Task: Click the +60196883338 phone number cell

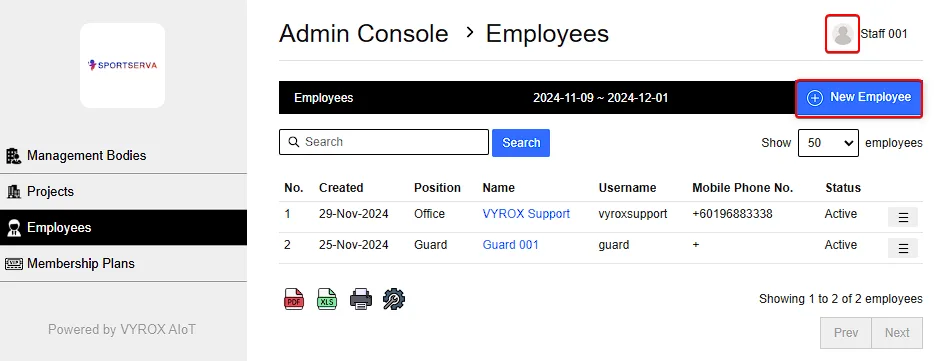Action: [x=732, y=214]
